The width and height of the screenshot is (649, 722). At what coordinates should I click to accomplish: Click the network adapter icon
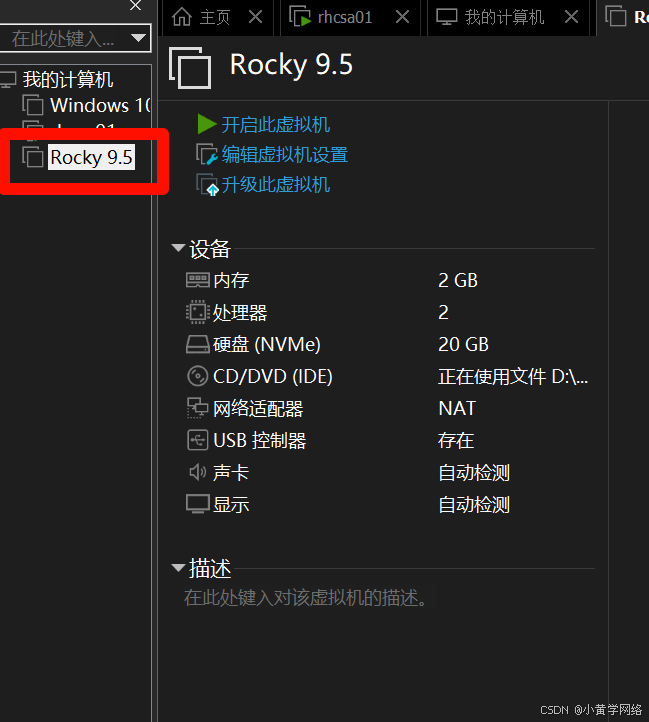pos(198,408)
